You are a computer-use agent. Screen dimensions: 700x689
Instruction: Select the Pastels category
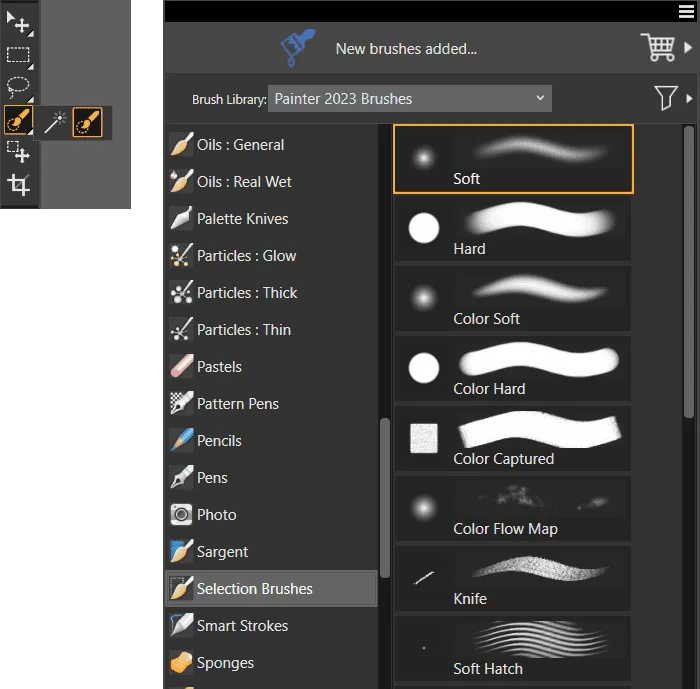pos(272,367)
